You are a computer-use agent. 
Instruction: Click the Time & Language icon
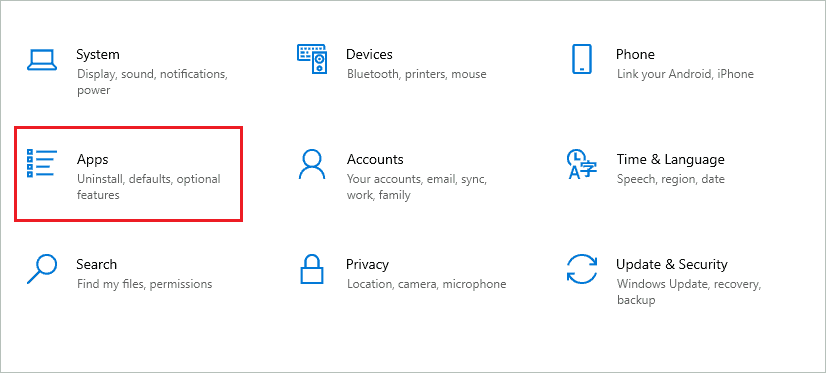tap(582, 164)
